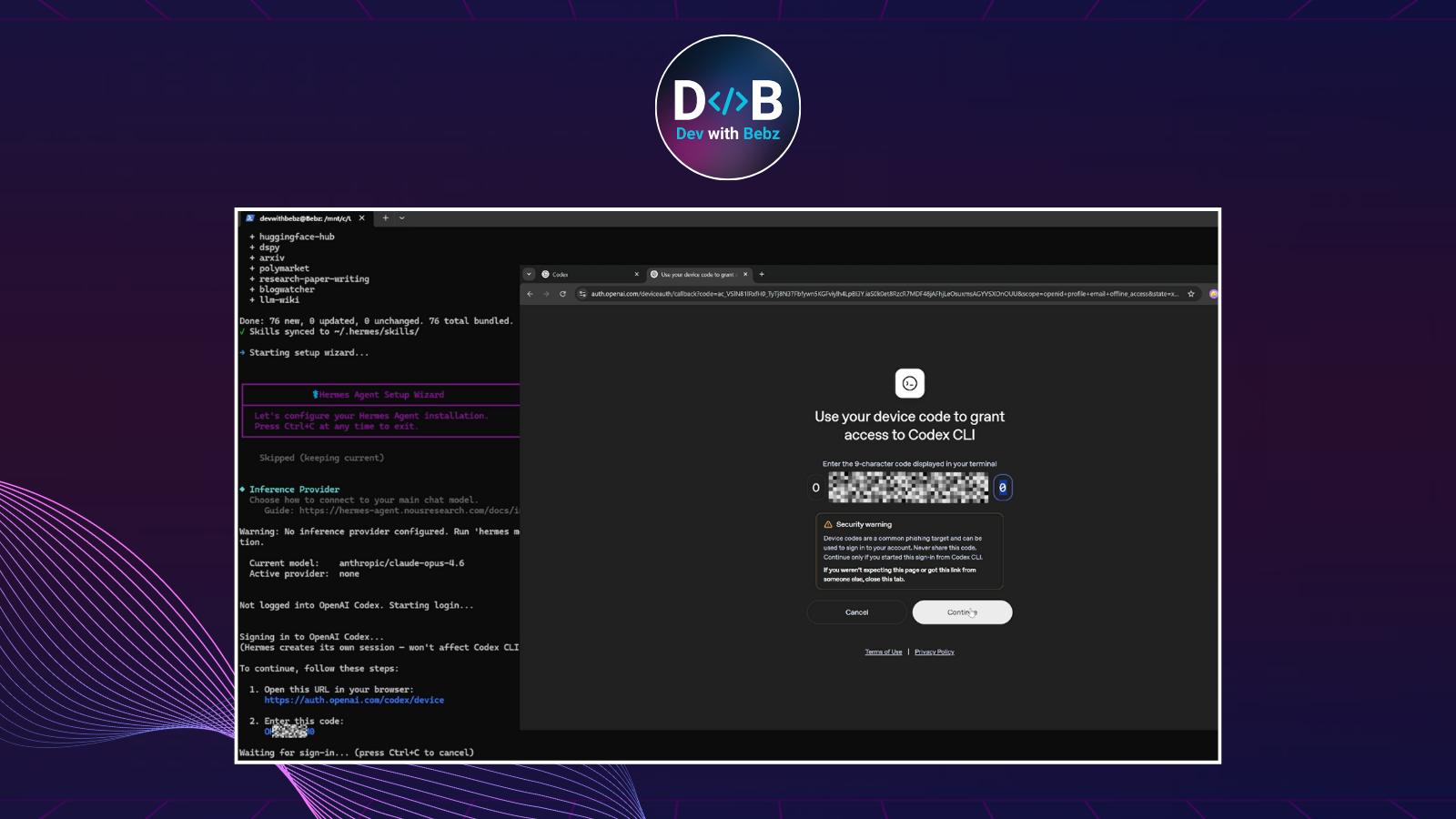Bookmark this page with the star icon
The width and height of the screenshot is (1456, 819).
(1190, 294)
